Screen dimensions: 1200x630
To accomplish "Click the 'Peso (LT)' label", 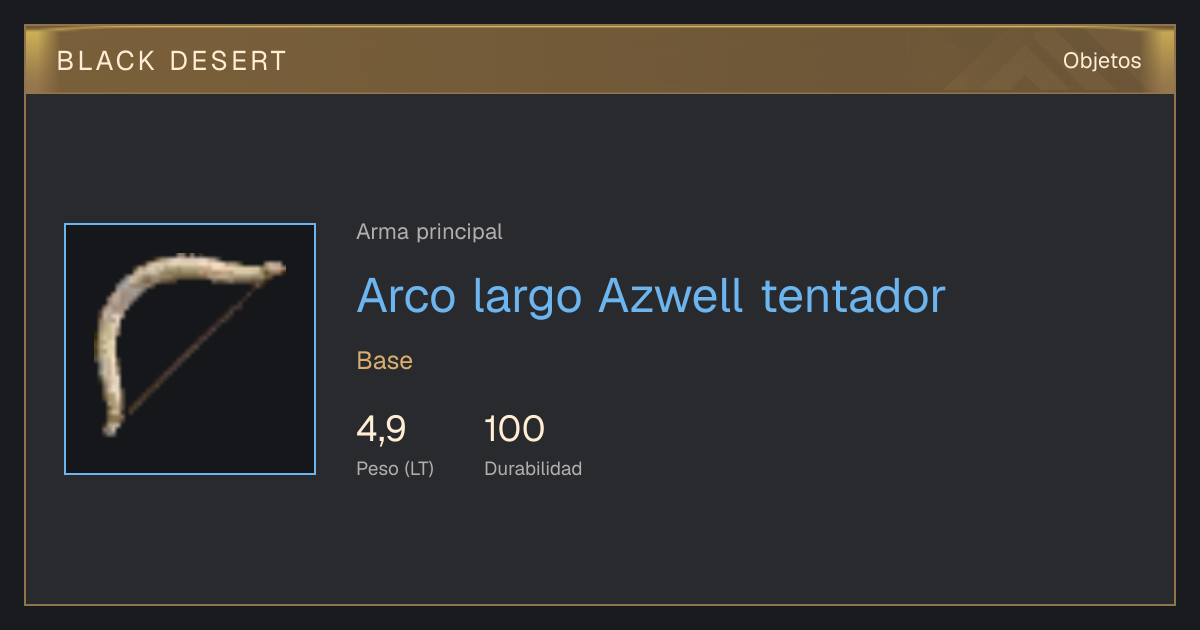I will (x=395, y=468).
